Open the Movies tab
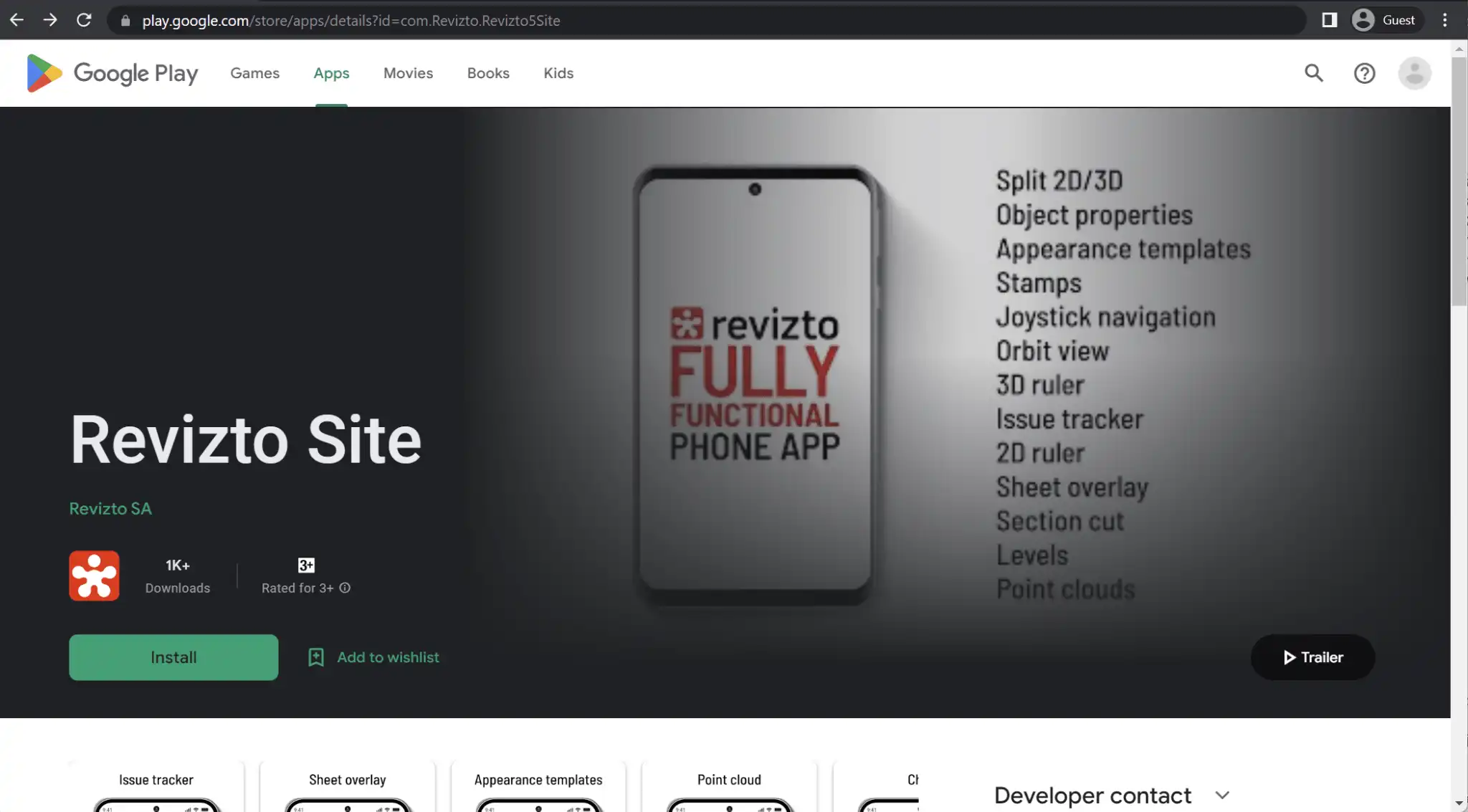1468x812 pixels. coord(408,72)
